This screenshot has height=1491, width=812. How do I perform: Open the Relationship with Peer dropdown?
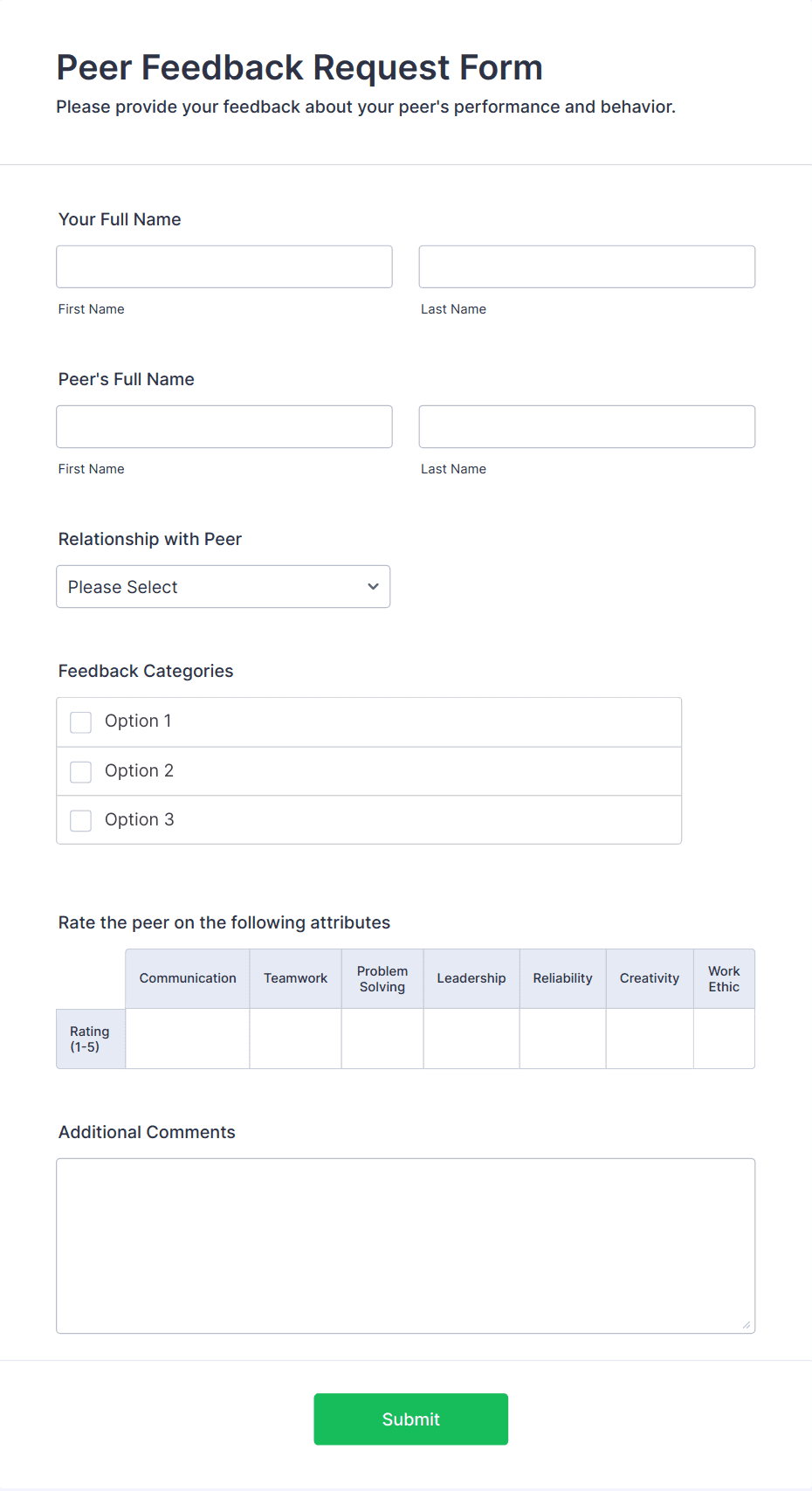[x=223, y=587]
